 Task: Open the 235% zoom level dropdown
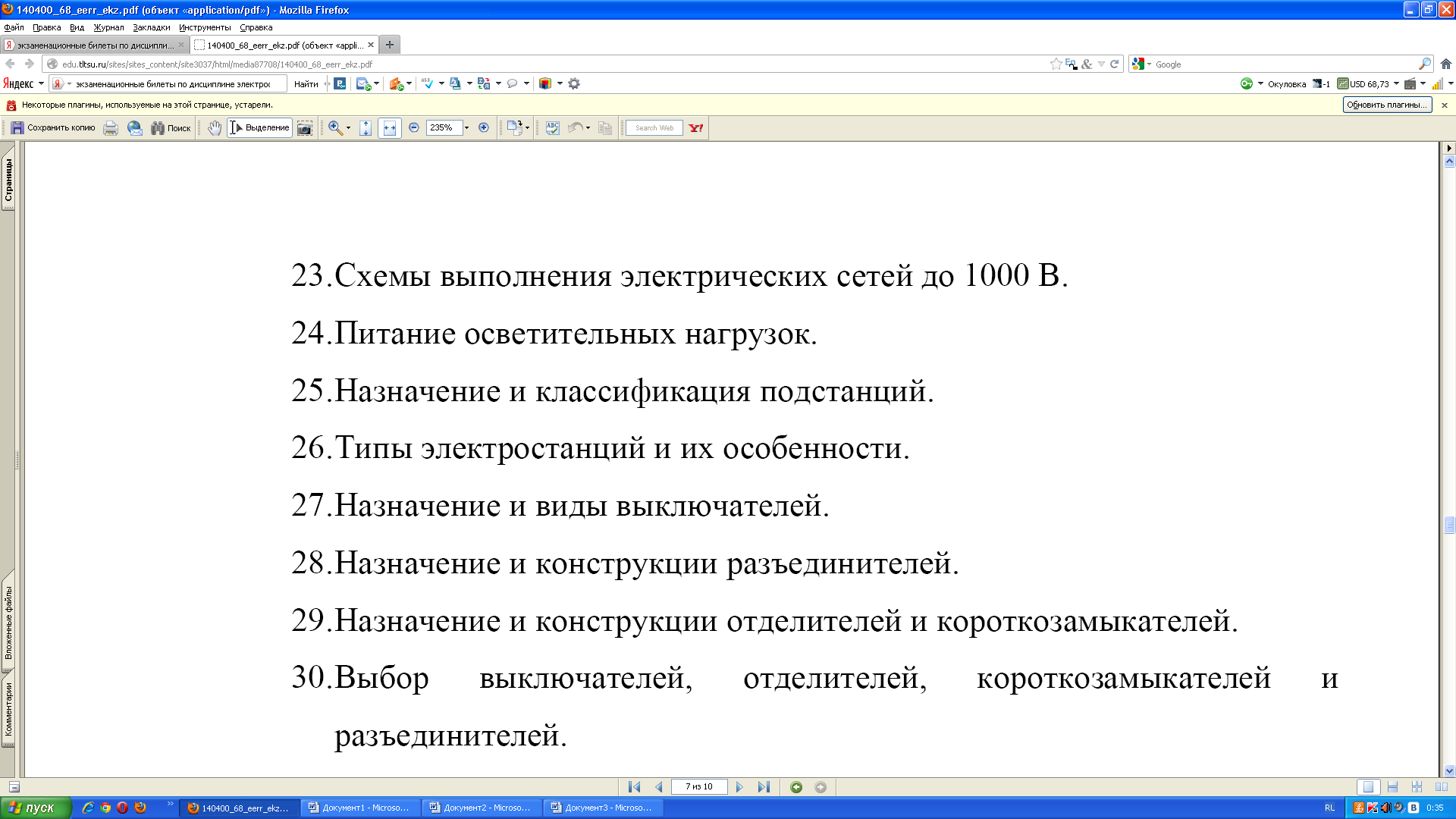[466, 128]
